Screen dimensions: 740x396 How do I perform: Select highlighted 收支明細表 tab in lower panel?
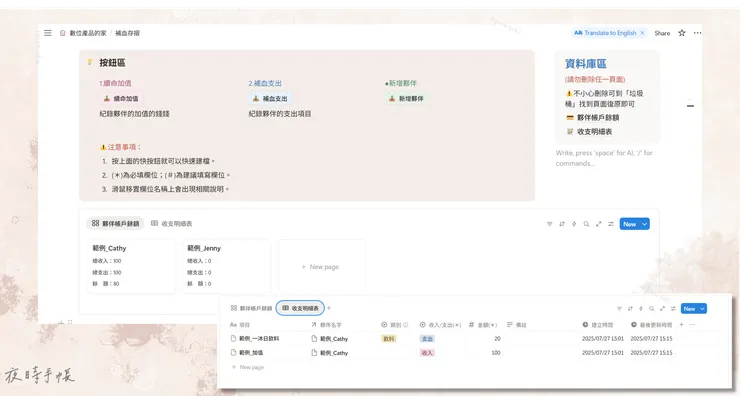pyautogui.click(x=300, y=308)
